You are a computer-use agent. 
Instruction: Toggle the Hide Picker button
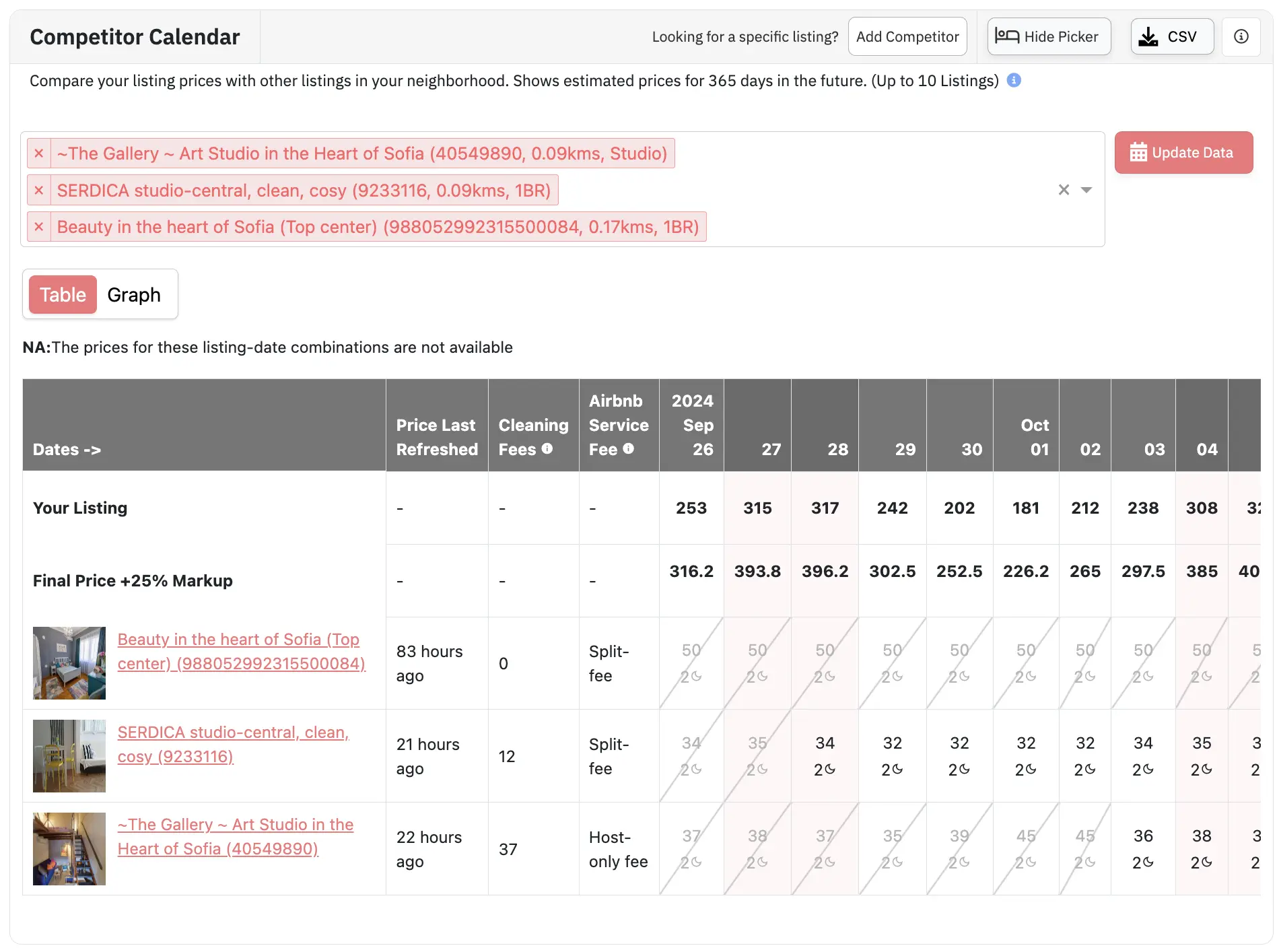tap(1048, 36)
